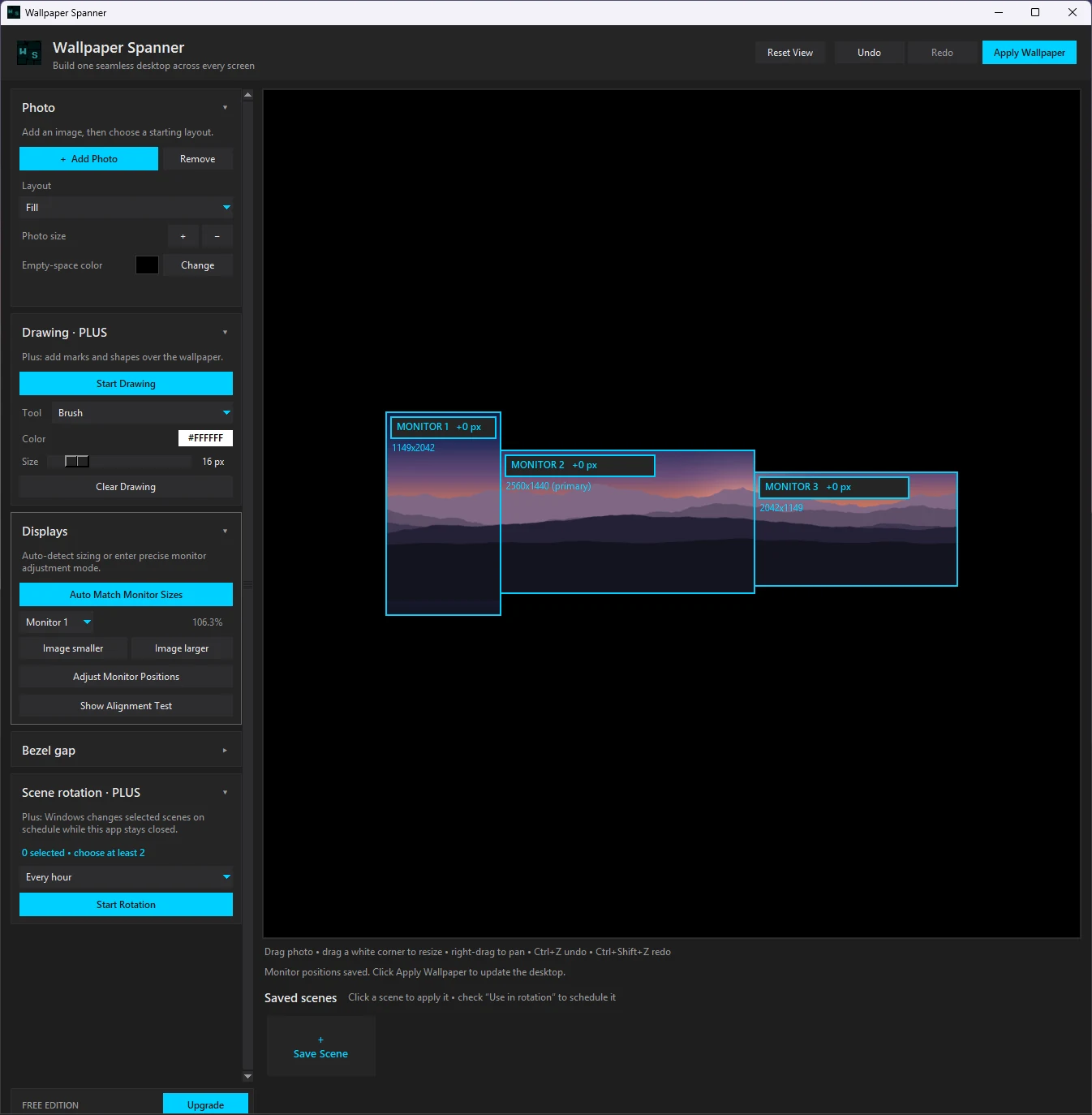The image size is (1092, 1115).
Task: Click Clear Drawing button
Action: pyautogui.click(x=126, y=487)
